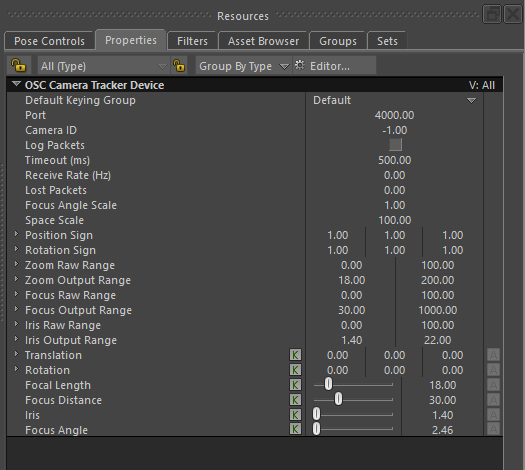Click the Focal Length slider handle
525x470 pixels.
tap(328, 384)
